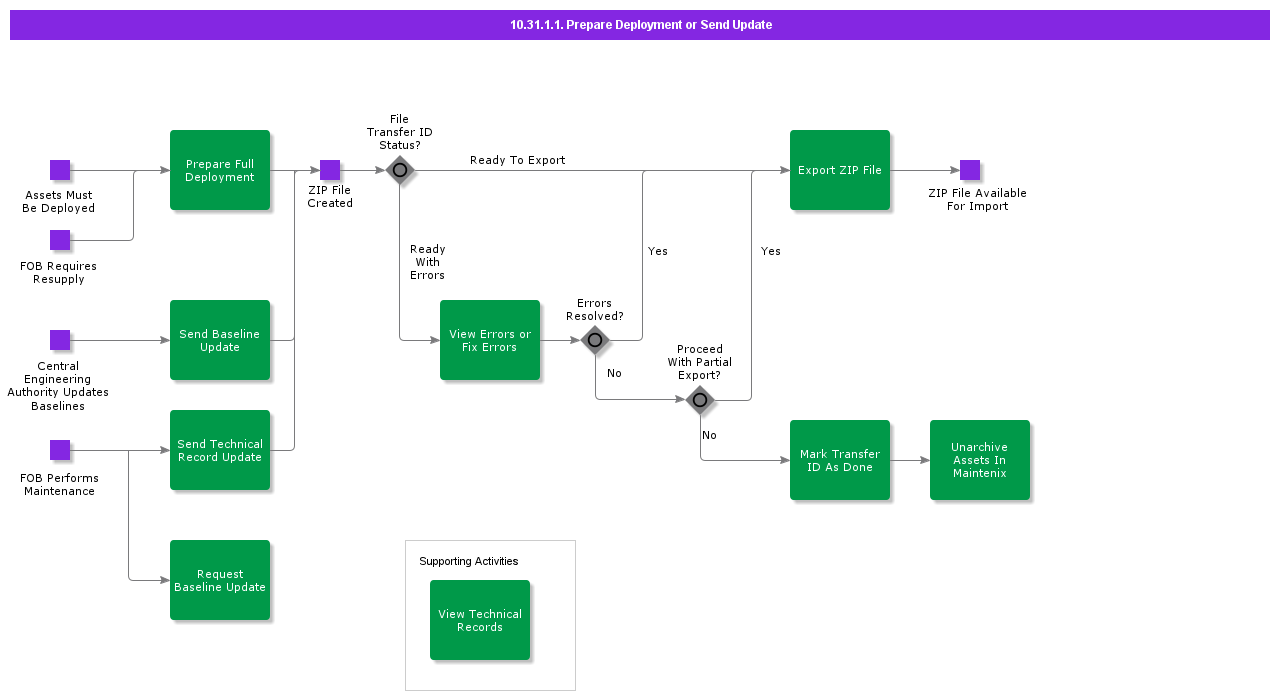The width and height of the screenshot is (1280, 700).
Task: Select the Send Baseline Update task
Action: [x=220, y=340]
